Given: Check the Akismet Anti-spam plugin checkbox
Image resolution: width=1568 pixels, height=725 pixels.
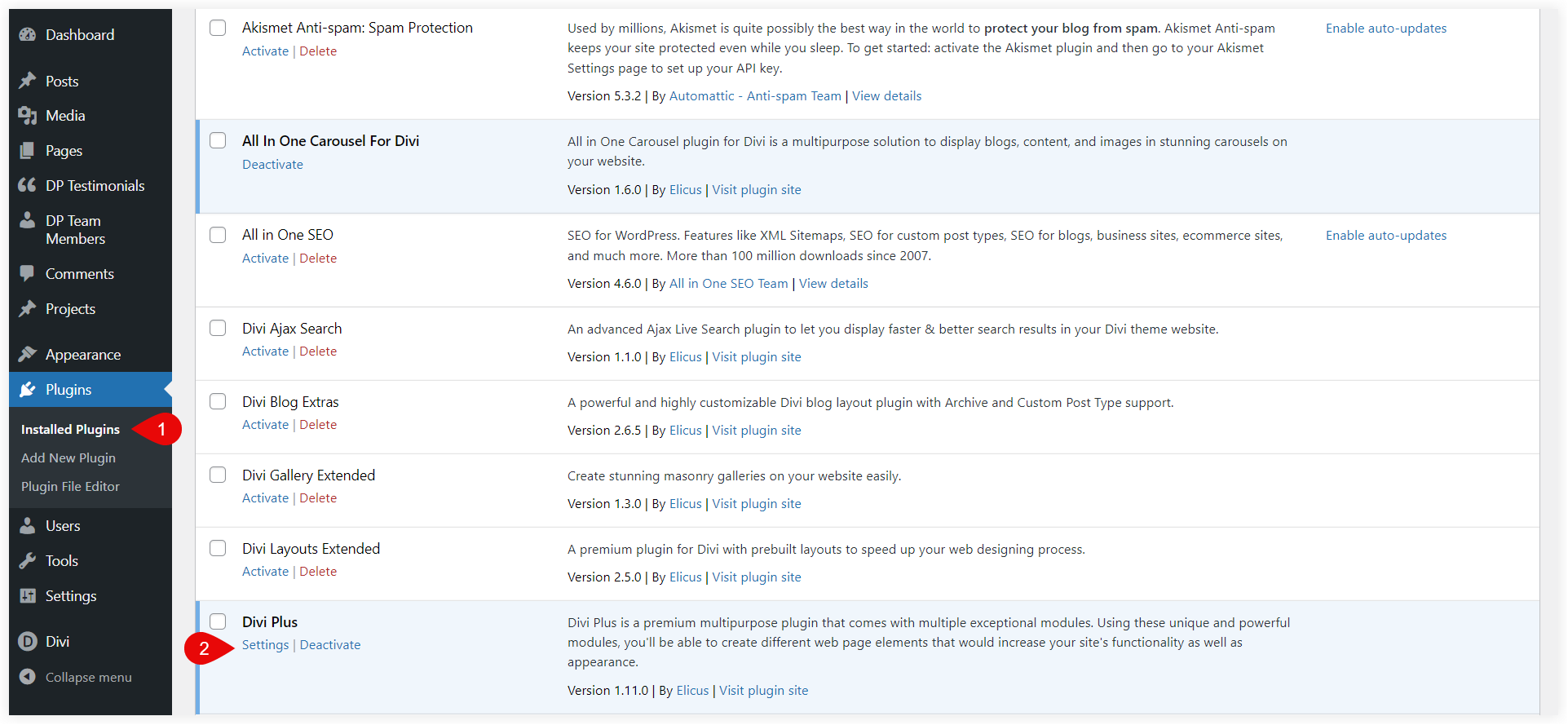Looking at the screenshot, I should coord(218,28).
